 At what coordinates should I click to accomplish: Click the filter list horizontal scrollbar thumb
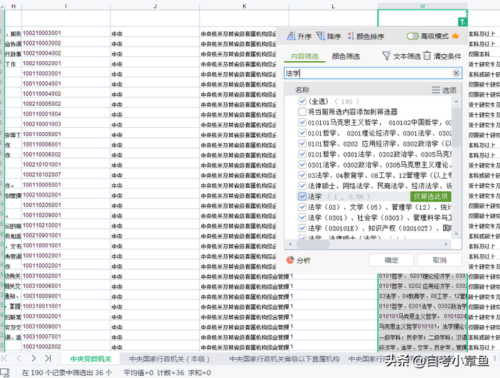313,244
